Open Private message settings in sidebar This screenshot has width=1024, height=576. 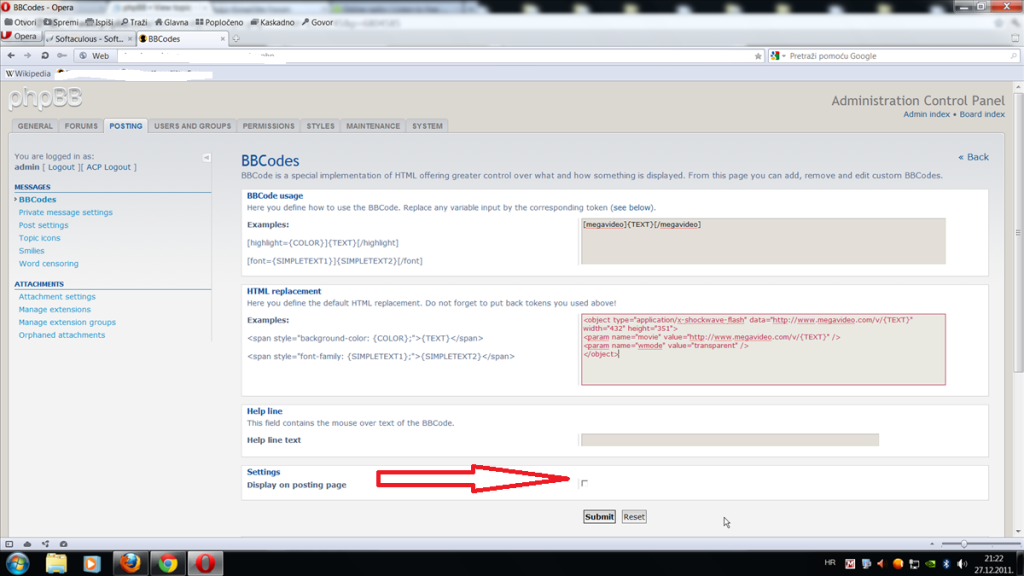click(x=65, y=212)
